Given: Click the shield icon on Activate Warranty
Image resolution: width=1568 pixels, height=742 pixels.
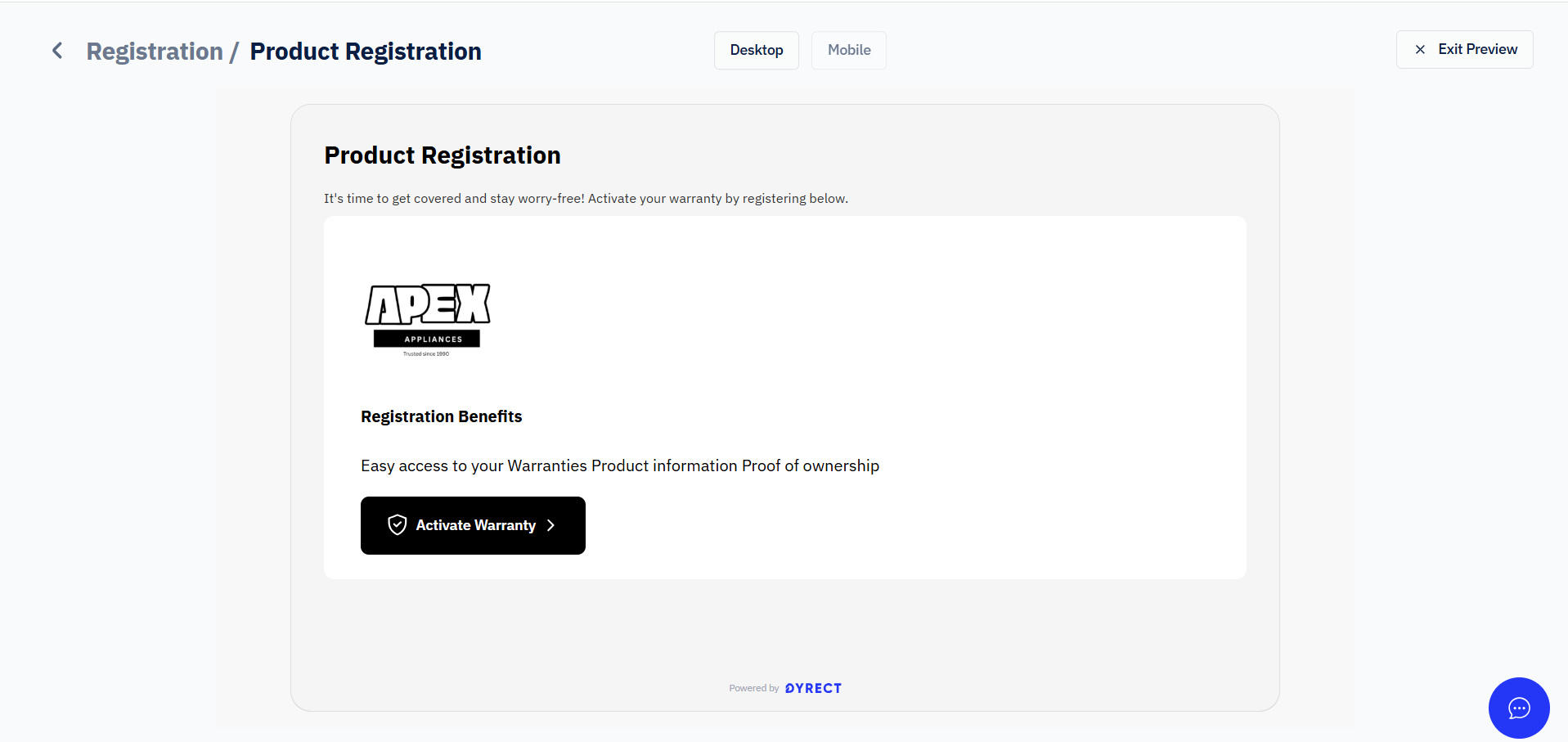Looking at the screenshot, I should tap(398, 525).
